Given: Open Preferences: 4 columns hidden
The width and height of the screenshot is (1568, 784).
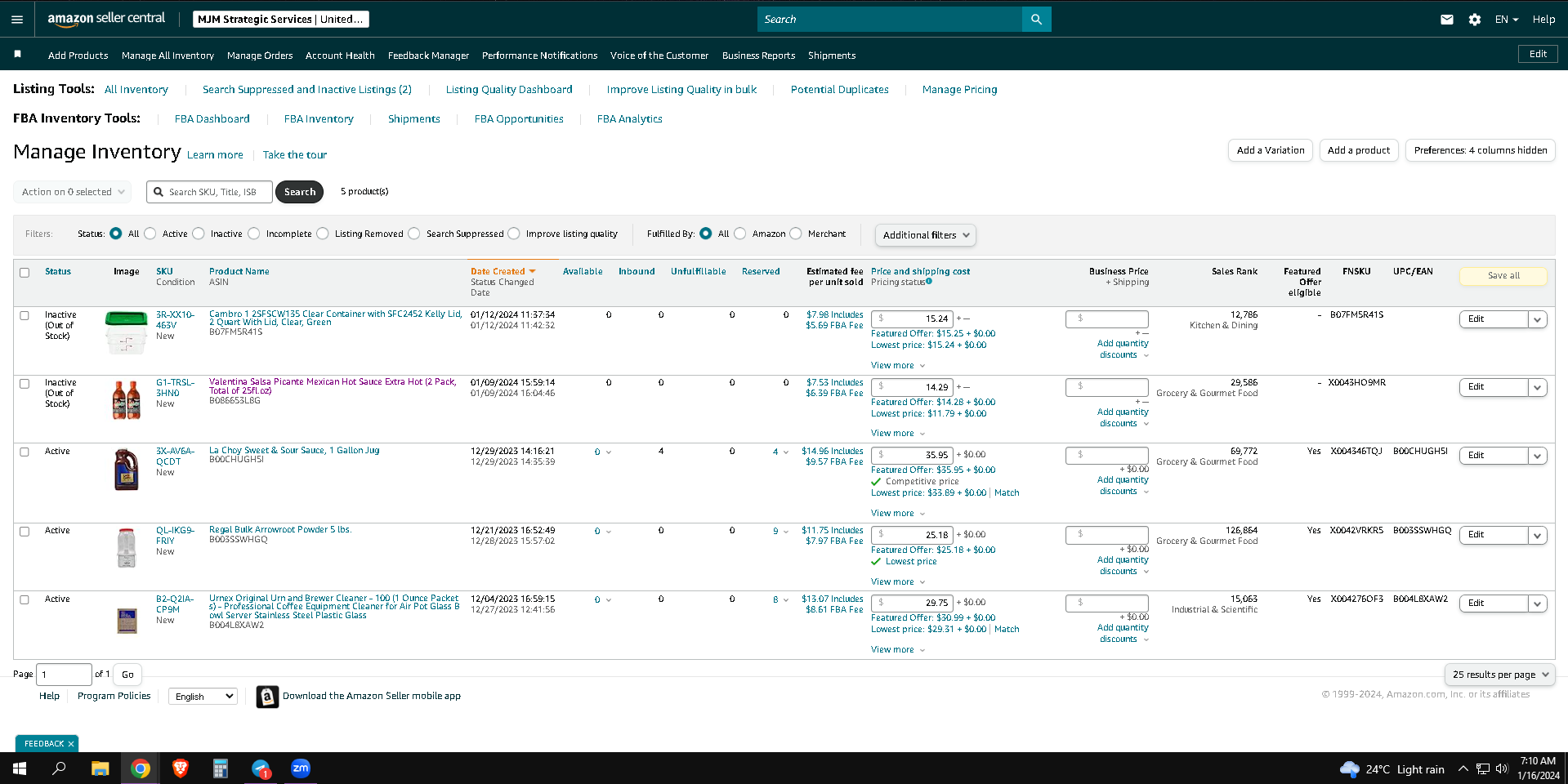Looking at the screenshot, I should pyautogui.click(x=1480, y=150).
